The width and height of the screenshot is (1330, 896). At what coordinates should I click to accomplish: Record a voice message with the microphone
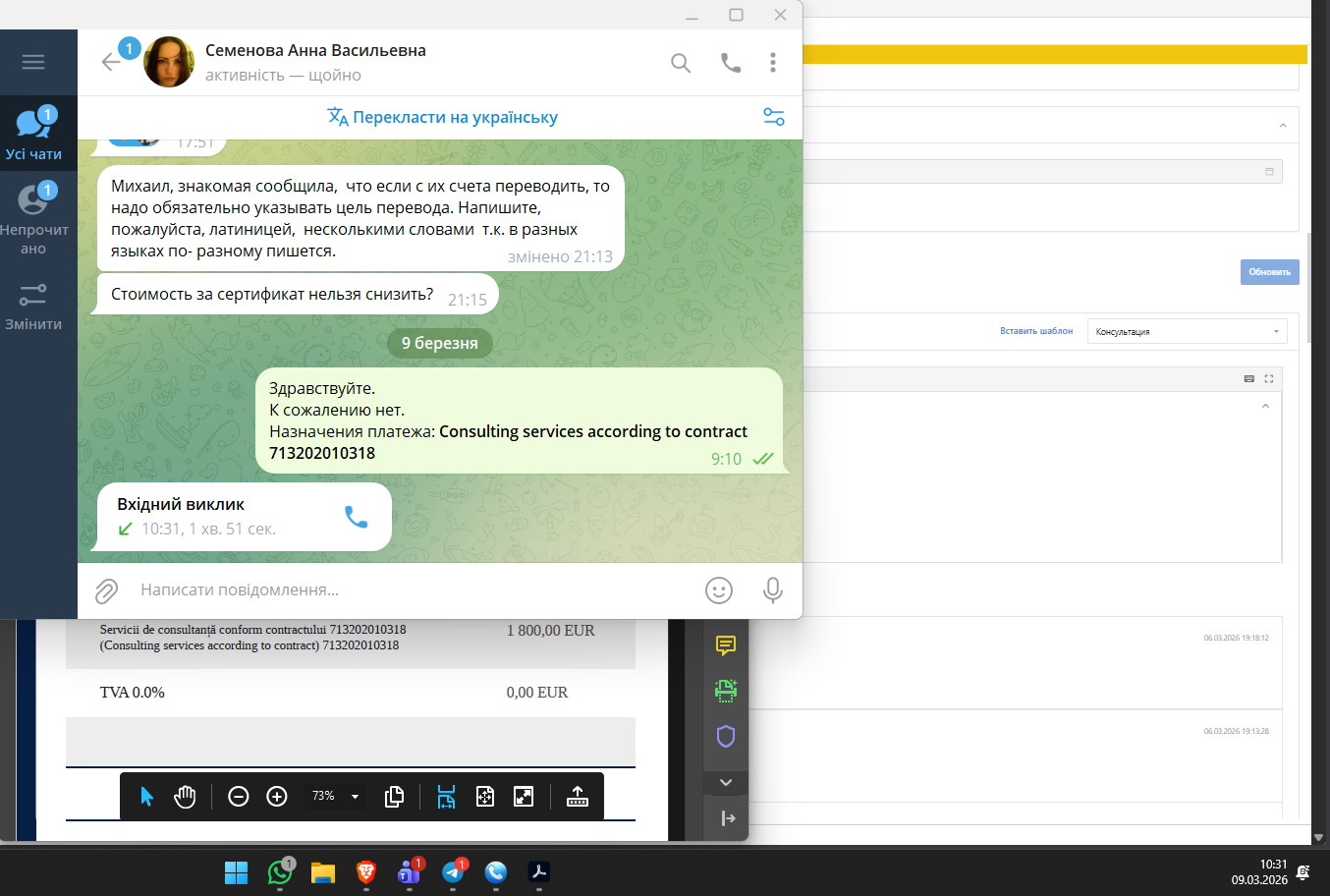773,589
